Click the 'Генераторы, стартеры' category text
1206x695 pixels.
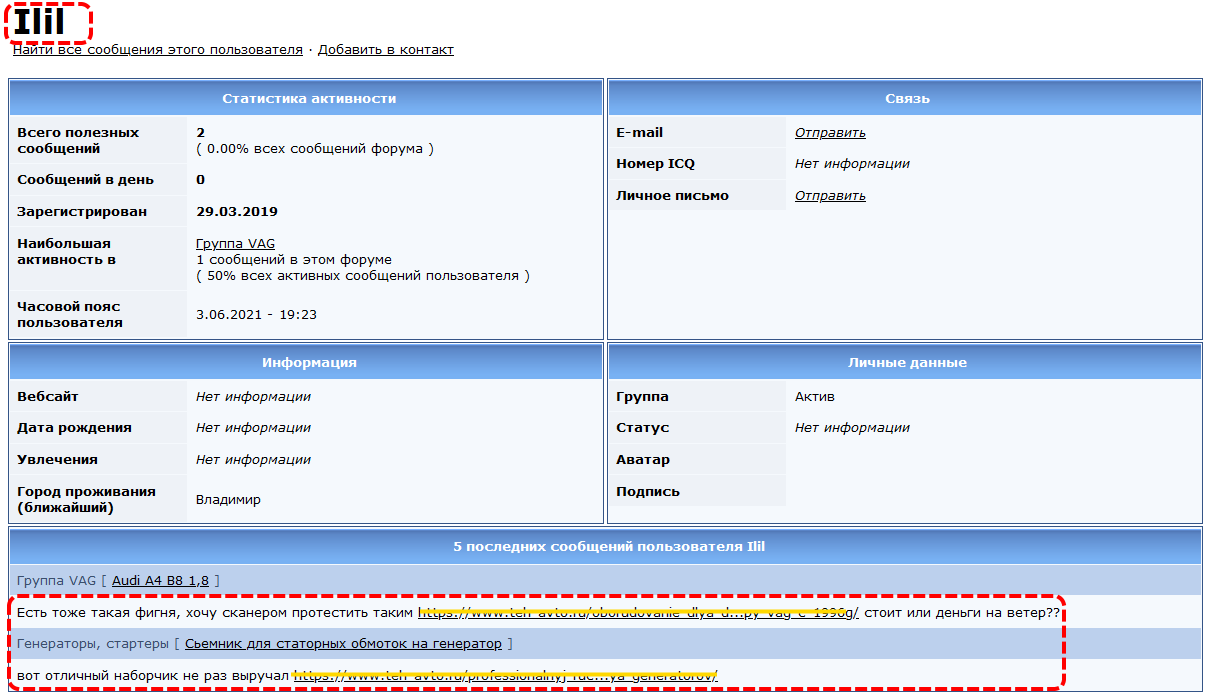(93, 643)
